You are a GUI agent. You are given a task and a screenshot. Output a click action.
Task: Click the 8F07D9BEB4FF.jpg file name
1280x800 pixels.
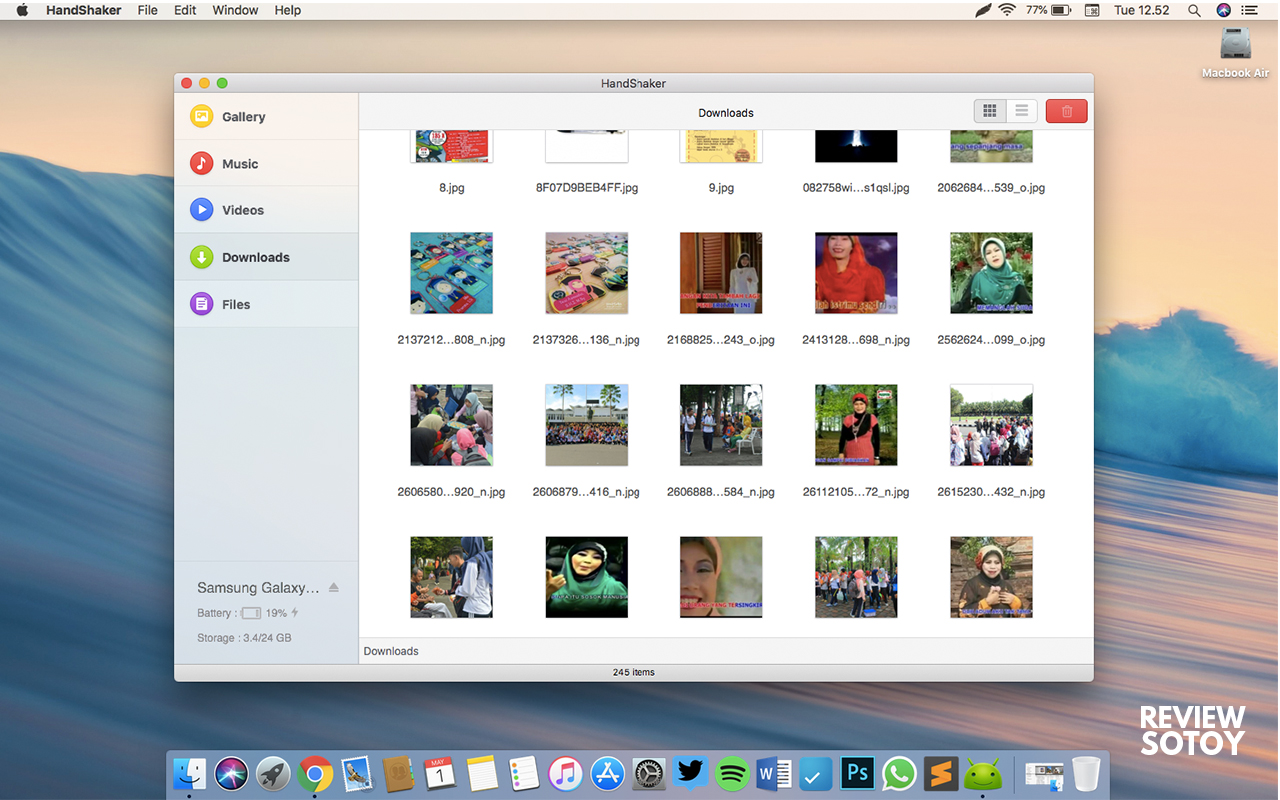586,187
